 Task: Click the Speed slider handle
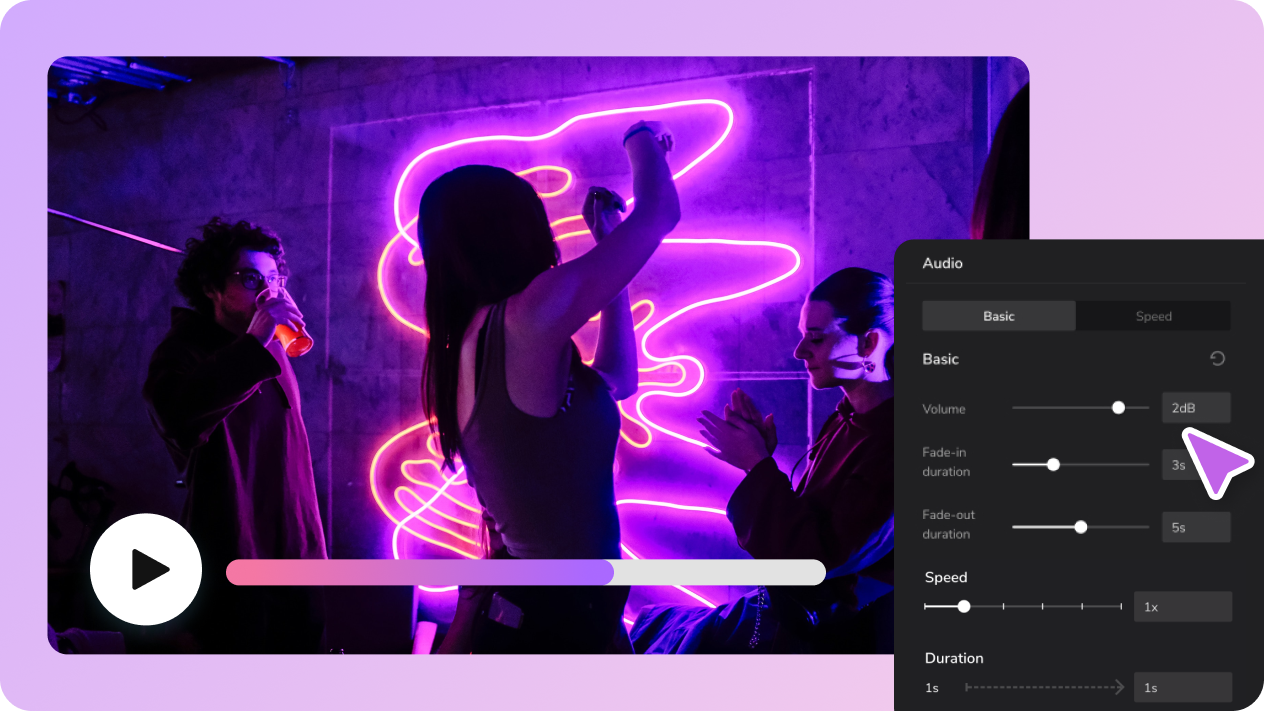964,606
